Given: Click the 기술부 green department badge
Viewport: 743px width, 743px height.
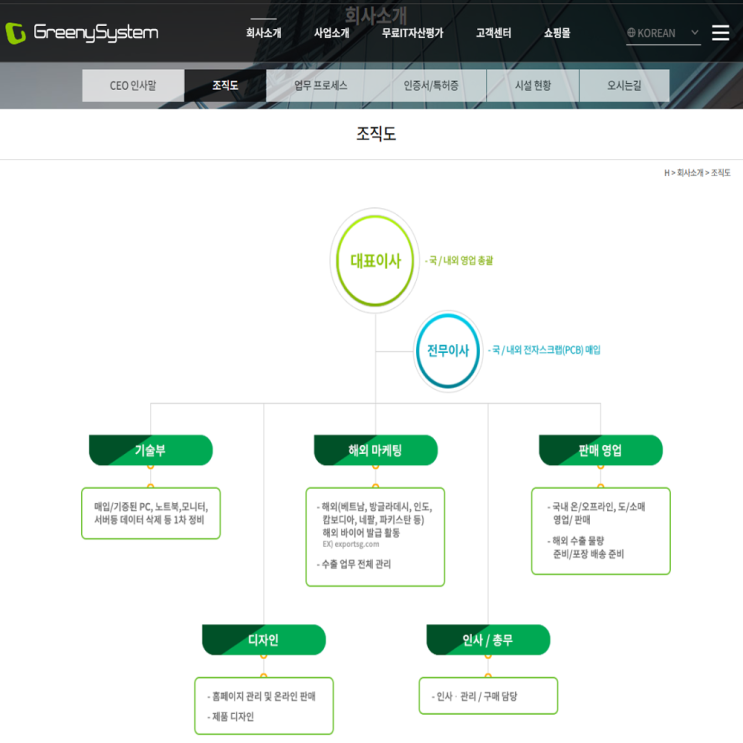Looking at the screenshot, I should [151, 450].
